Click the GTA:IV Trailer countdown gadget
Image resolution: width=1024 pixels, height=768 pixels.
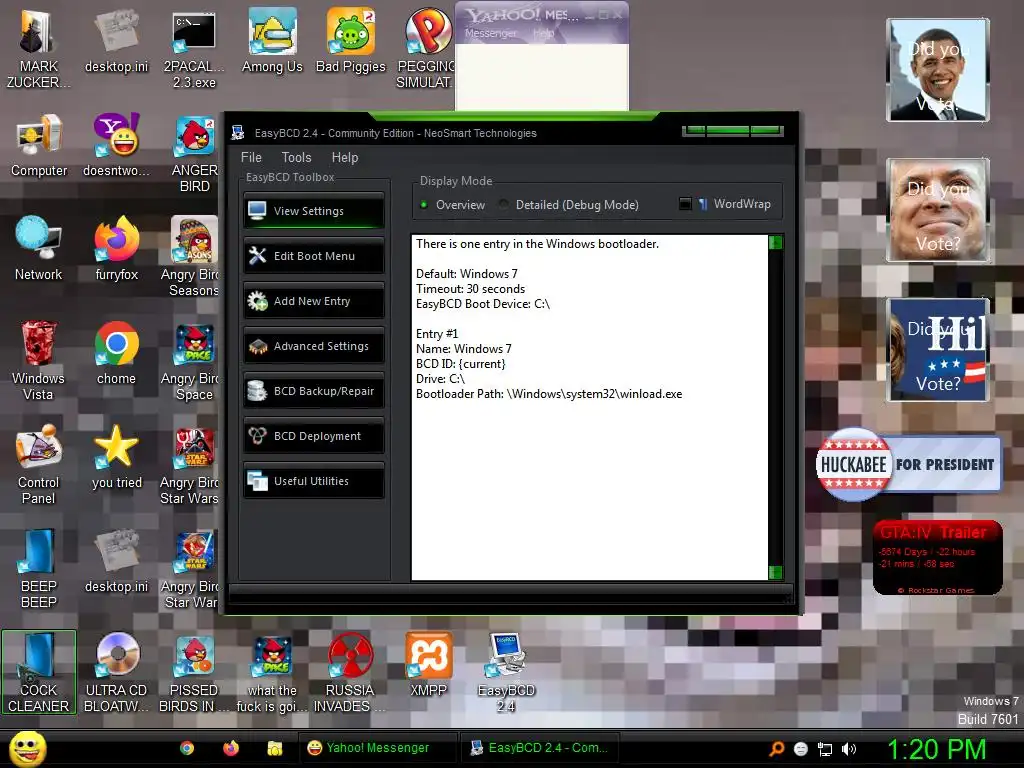tap(937, 557)
